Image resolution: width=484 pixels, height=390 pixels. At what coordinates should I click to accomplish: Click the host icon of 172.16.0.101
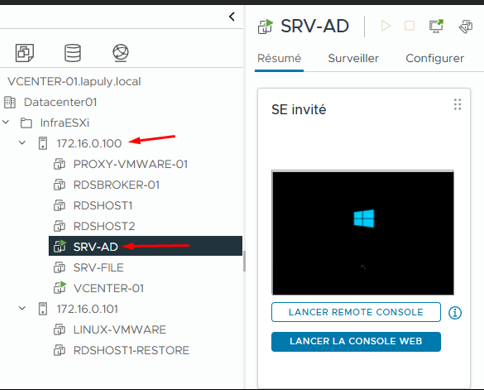[x=43, y=309]
